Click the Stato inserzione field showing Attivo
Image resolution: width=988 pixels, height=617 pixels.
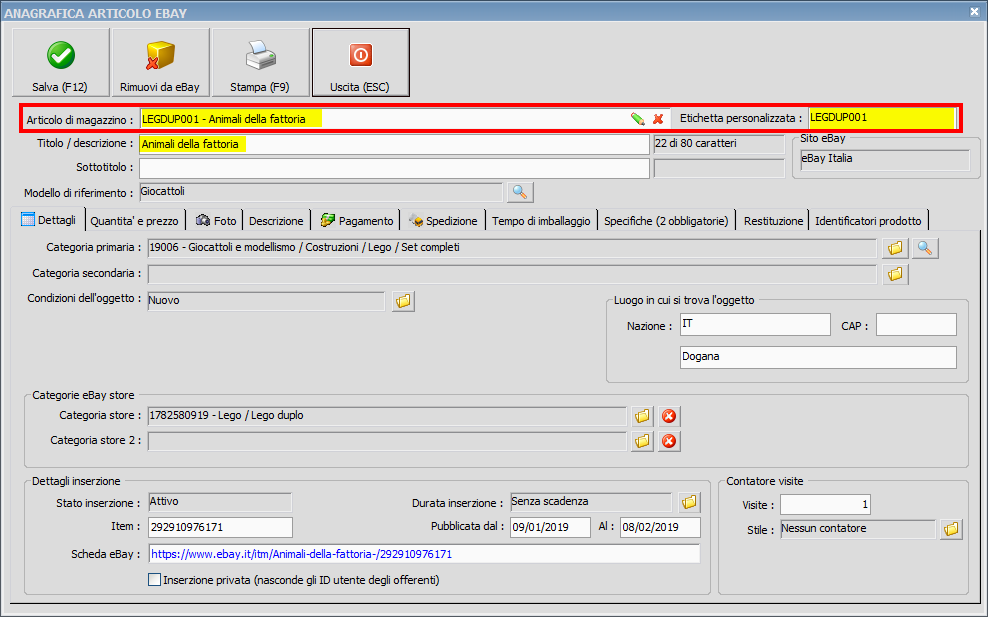click(220, 502)
